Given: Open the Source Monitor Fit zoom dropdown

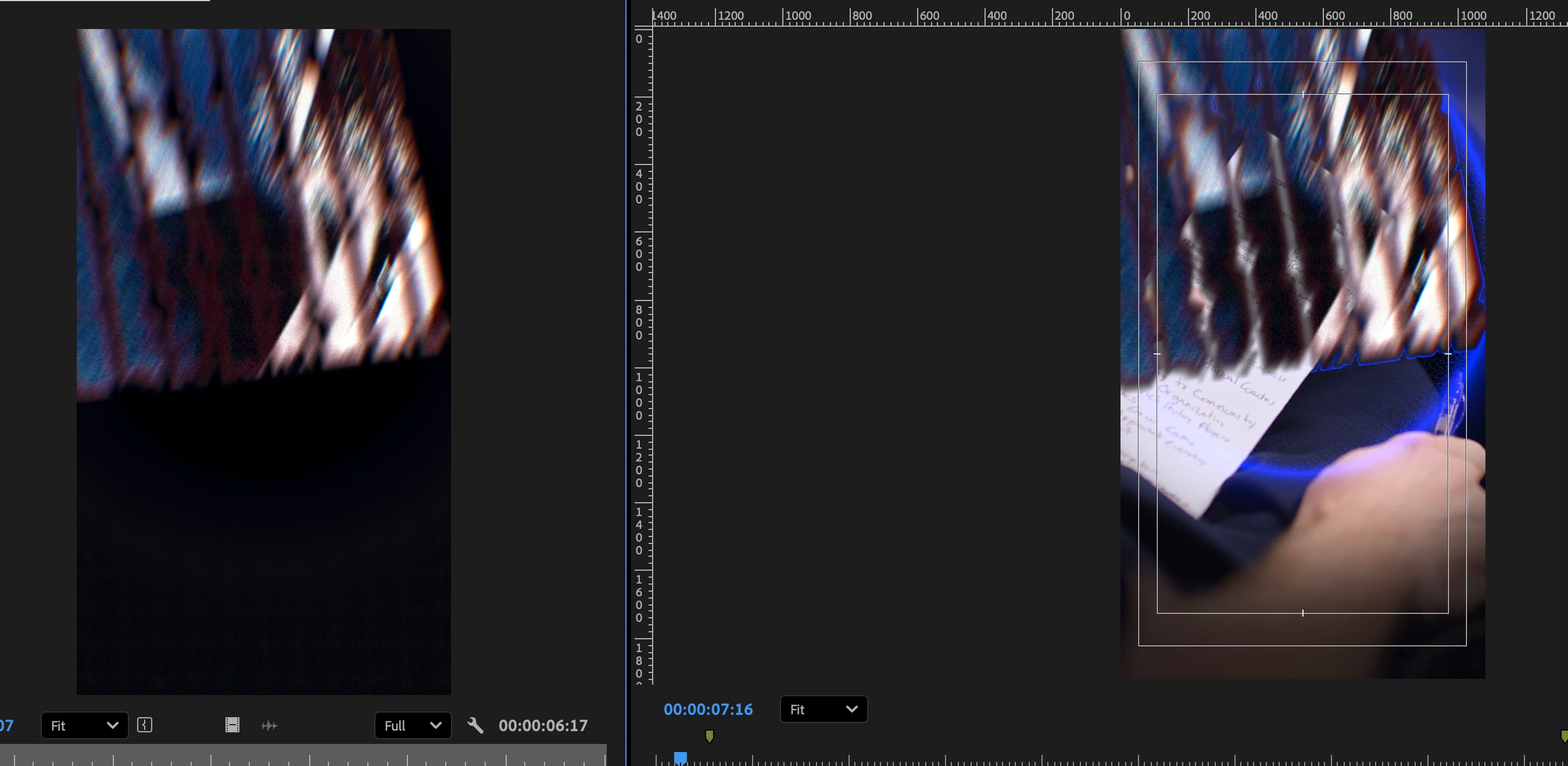Looking at the screenshot, I should pyautogui.click(x=85, y=725).
